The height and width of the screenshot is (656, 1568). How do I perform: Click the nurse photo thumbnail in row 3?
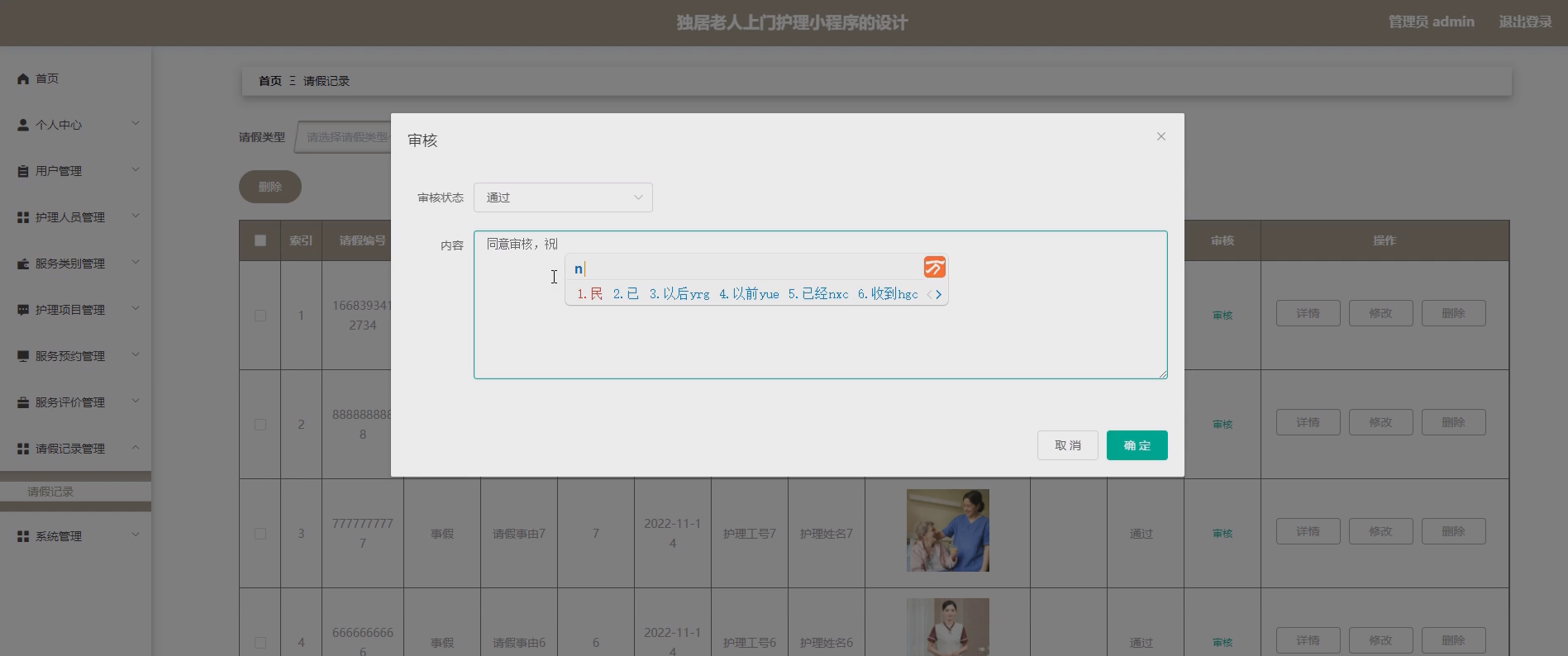coord(948,530)
